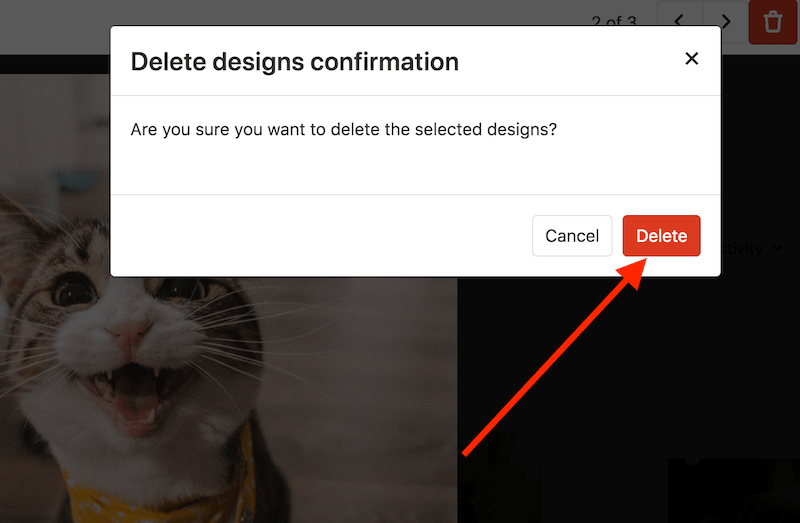Cancel the delete designs confirmation

pos(572,236)
